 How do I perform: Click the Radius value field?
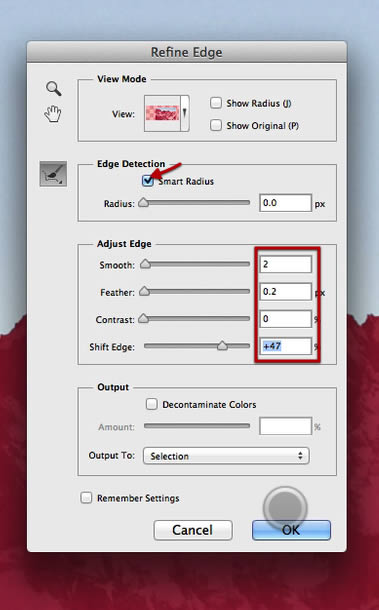(x=286, y=203)
